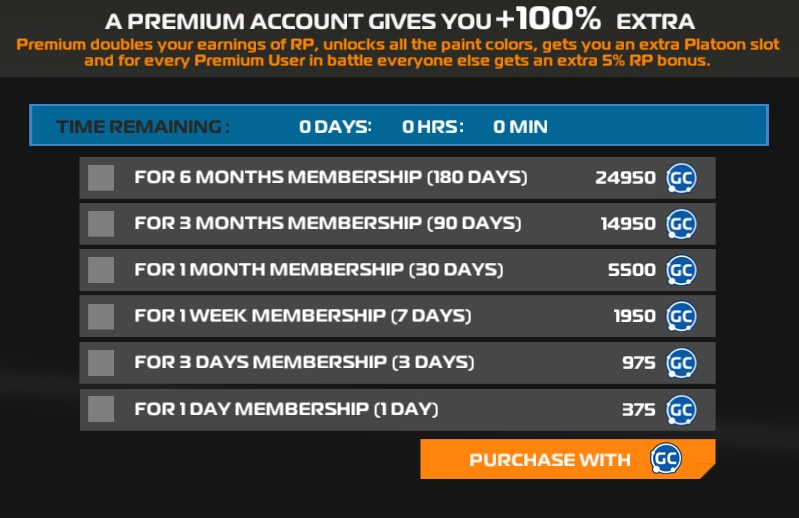The width and height of the screenshot is (799, 518).
Task: Select the 1 month membership checkbox
Action: [x=101, y=270]
